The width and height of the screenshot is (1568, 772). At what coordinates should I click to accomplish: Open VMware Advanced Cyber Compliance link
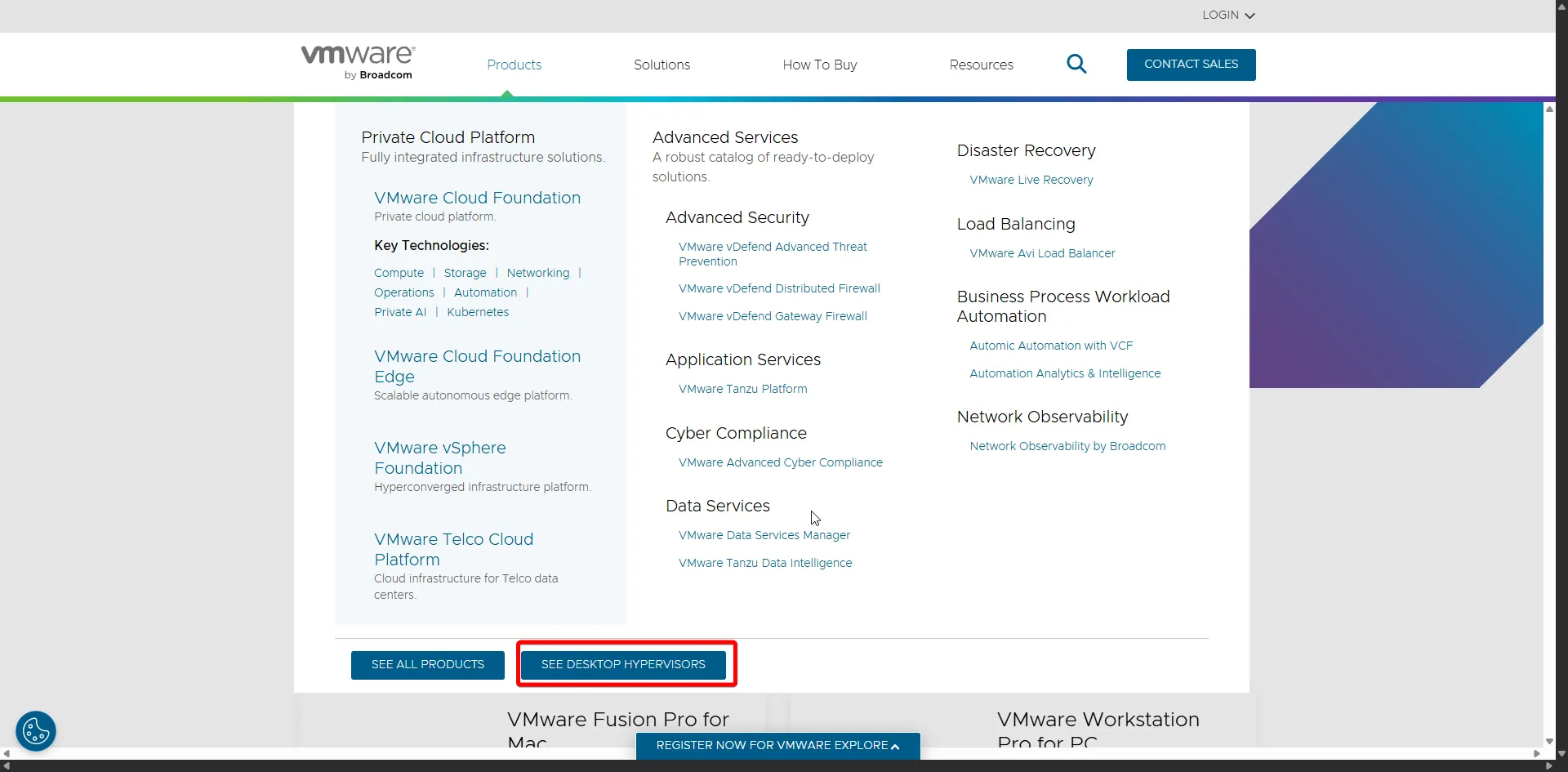point(781,462)
